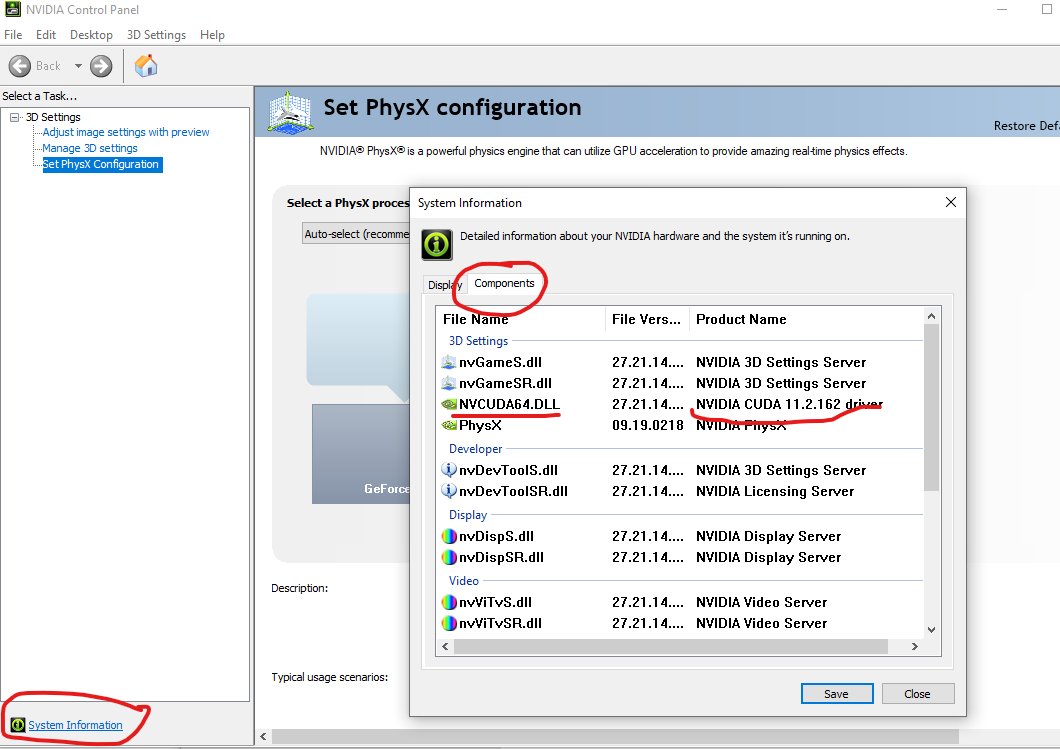Click the PhysX component icon
The image size is (1060, 749).
[447, 425]
